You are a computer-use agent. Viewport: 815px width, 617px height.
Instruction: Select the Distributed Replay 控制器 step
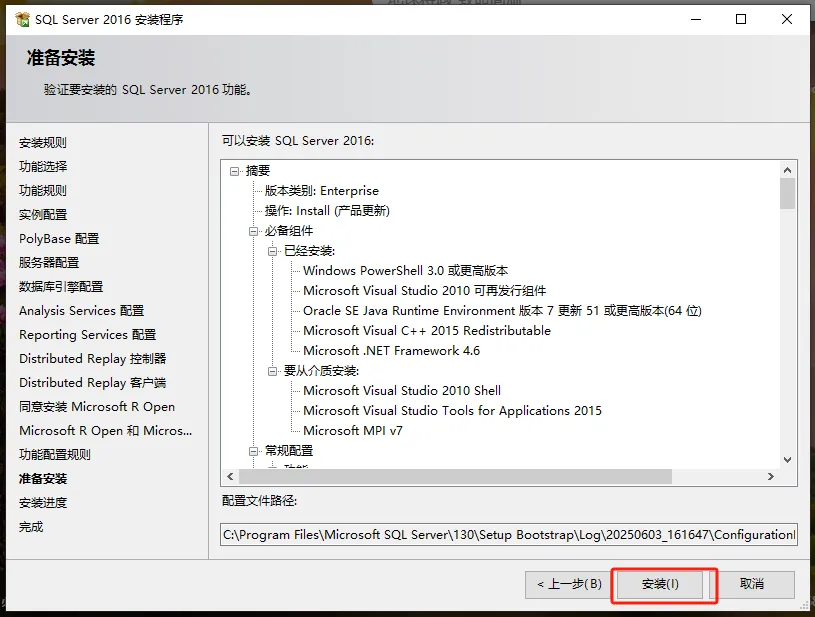tap(93, 359)
